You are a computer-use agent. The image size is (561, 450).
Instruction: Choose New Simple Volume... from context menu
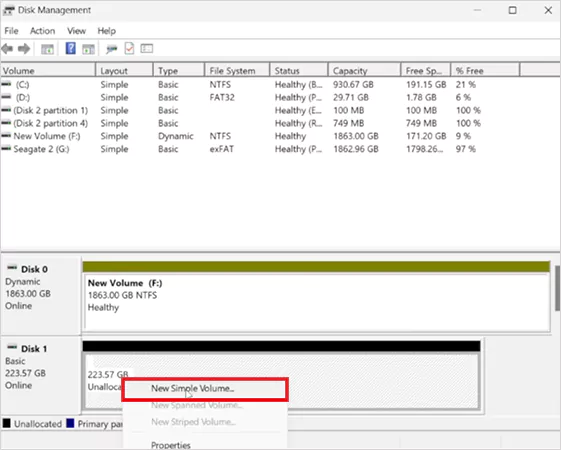[x=204, y=389]
